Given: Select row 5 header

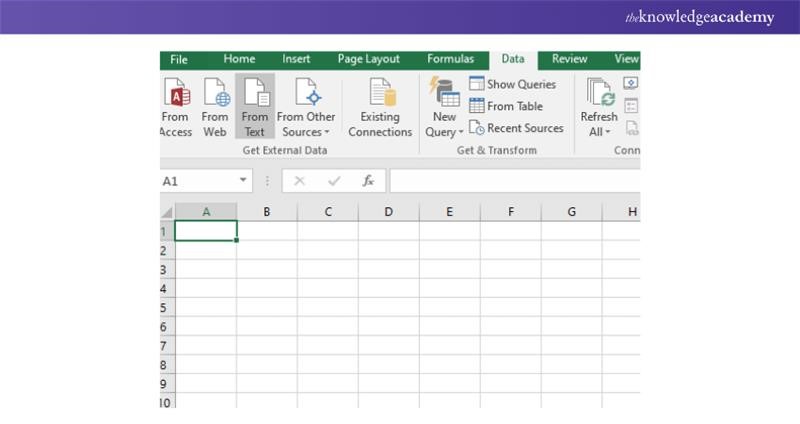Looking at the screenshot, I should tap(166, 308).
